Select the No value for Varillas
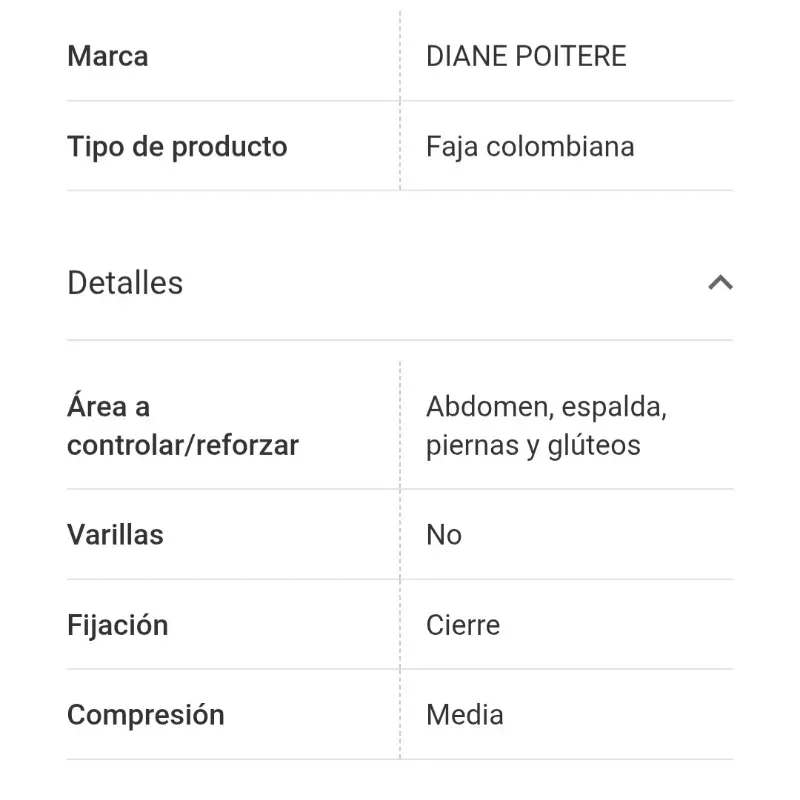This screenshot has height=800, width=800. coord(443,534)
